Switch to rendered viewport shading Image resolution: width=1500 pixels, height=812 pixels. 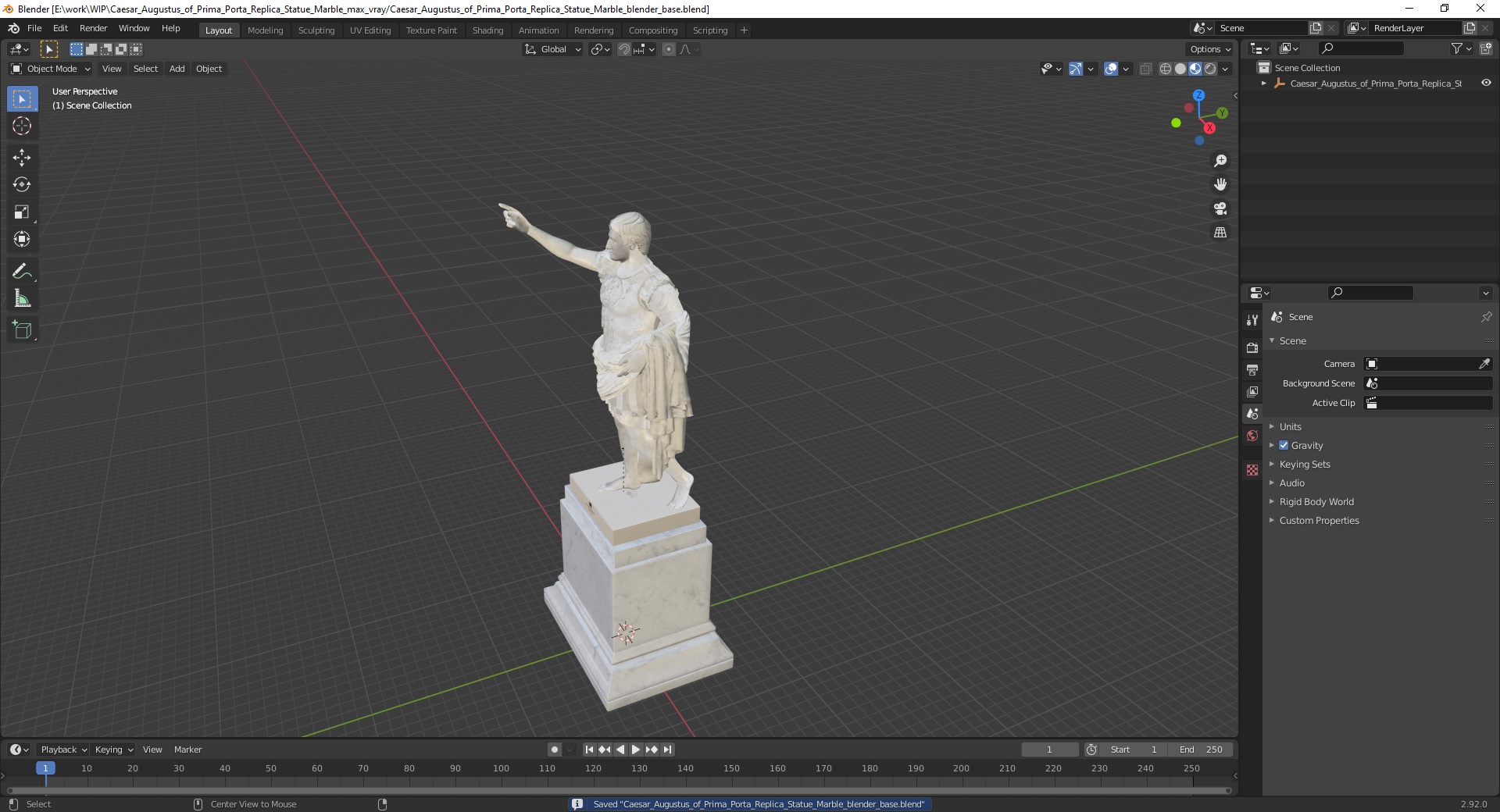point(1210,69)
